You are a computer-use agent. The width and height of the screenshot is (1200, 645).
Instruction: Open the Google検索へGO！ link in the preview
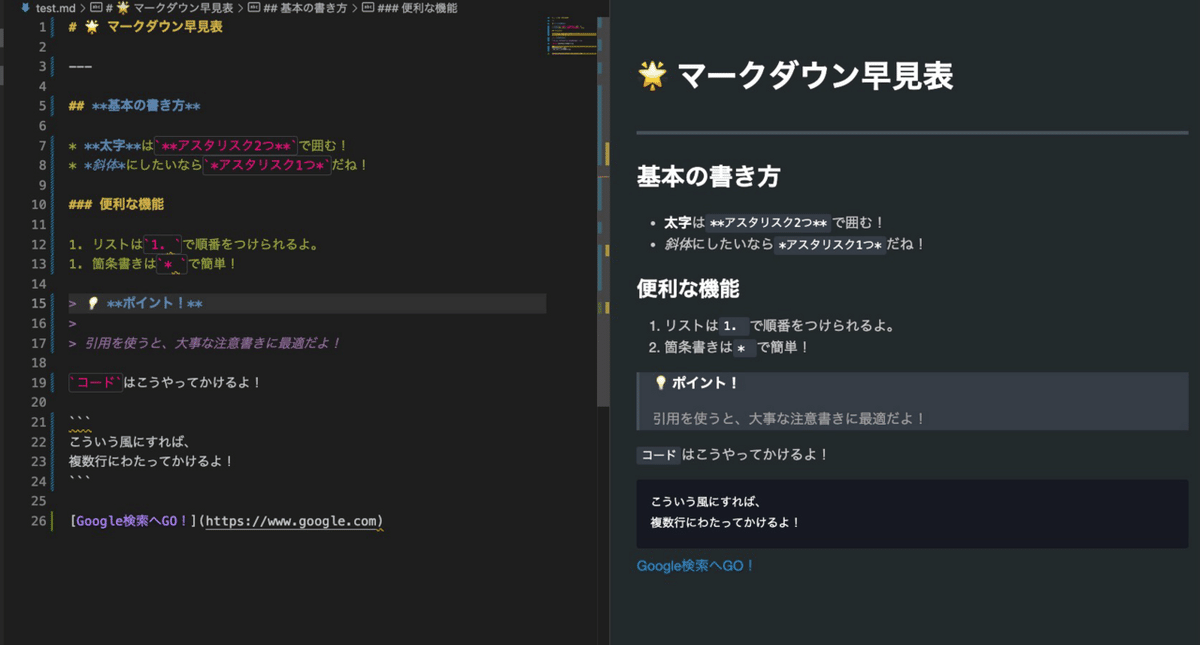click(x=695, y=566)
